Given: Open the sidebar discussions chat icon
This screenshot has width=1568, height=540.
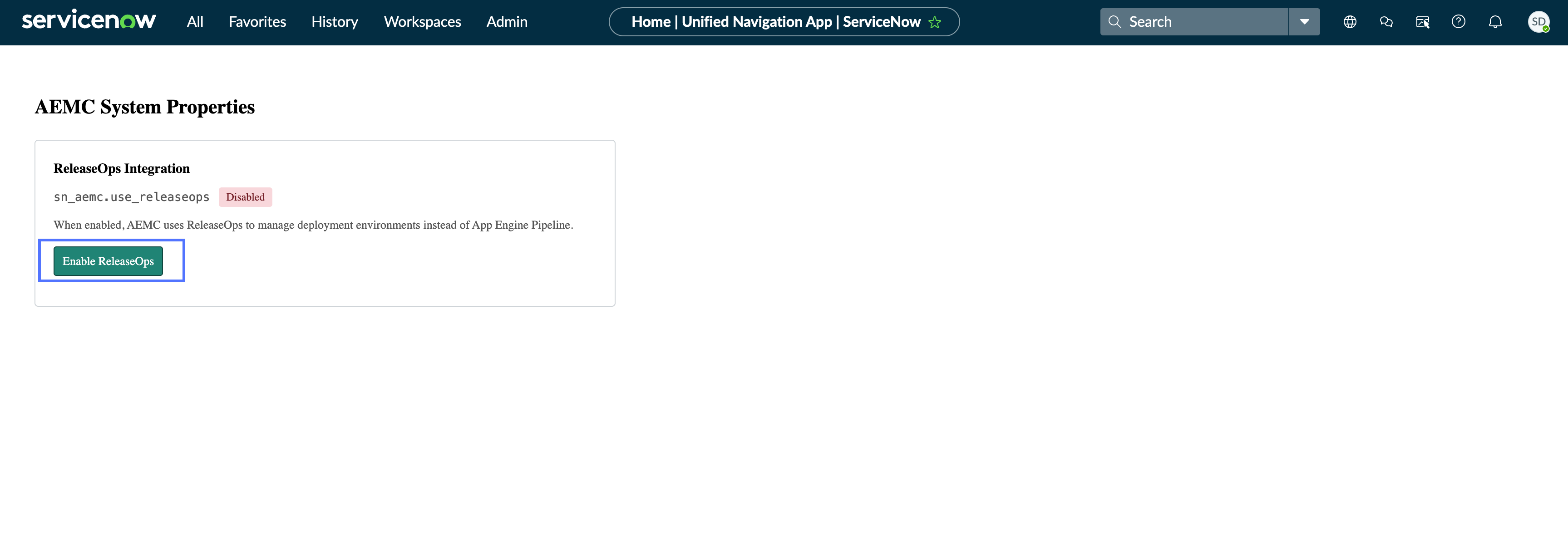Looking at the screenshot, I should pos(1386,22).
